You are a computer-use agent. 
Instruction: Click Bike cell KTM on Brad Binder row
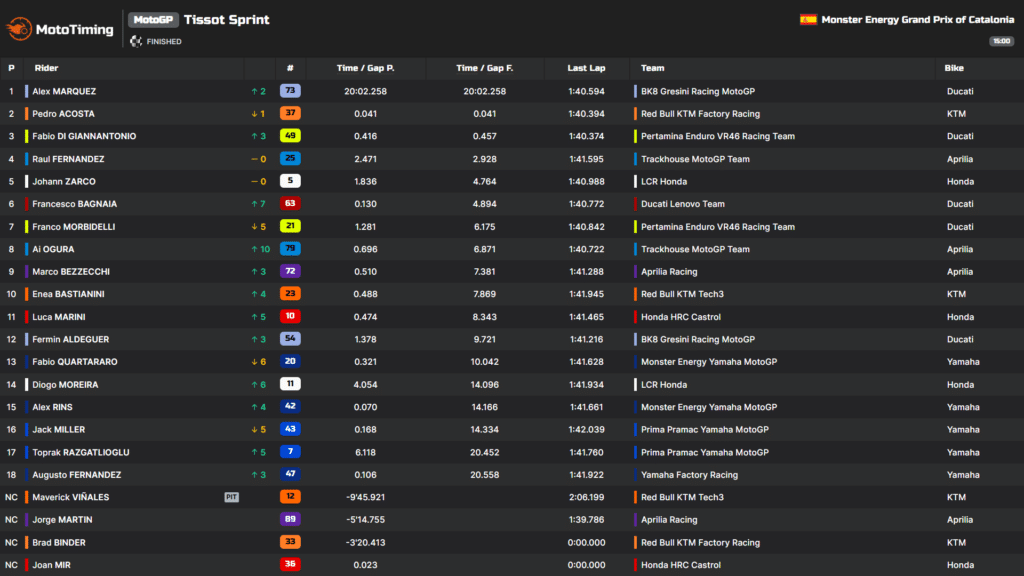click(x=956, y=543)
